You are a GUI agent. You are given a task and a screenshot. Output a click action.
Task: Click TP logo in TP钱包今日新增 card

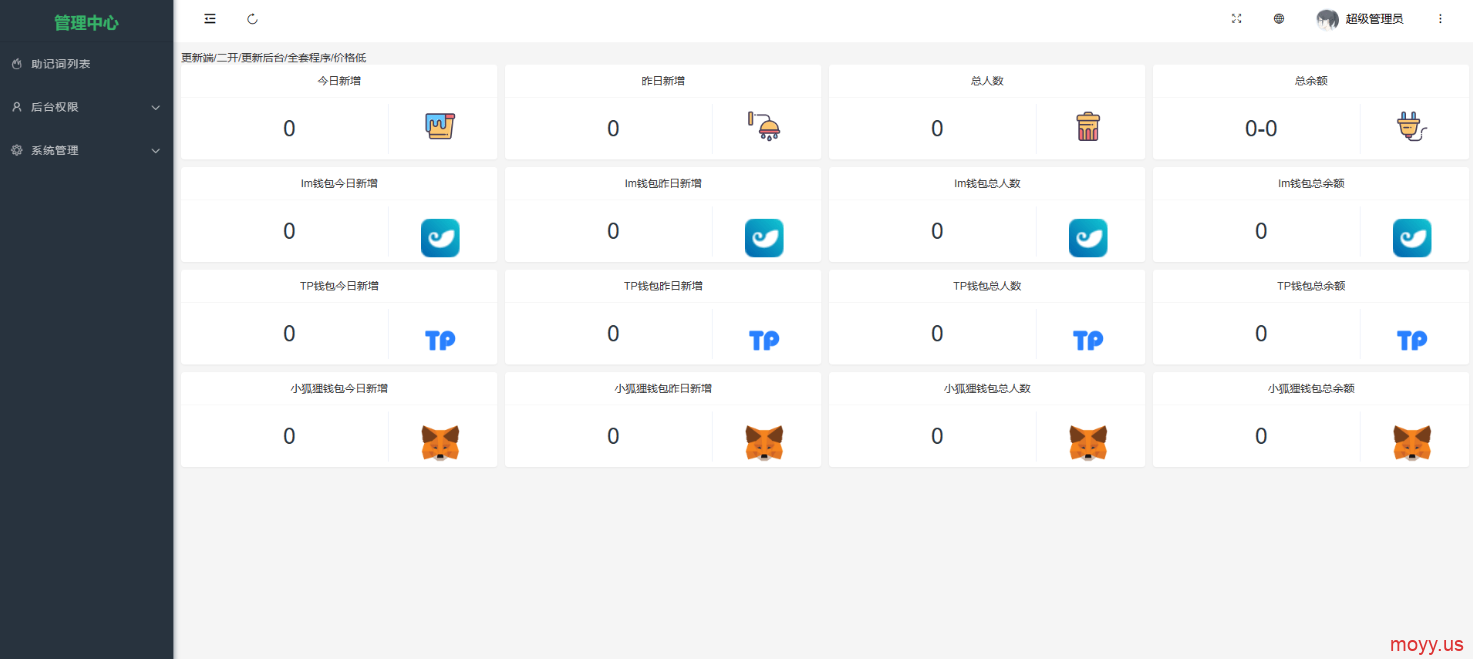440,340
